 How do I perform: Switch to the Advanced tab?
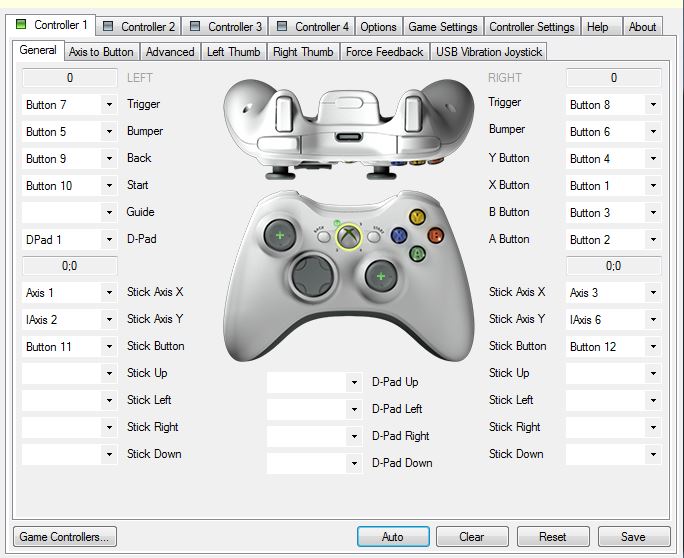pos(170,51)
